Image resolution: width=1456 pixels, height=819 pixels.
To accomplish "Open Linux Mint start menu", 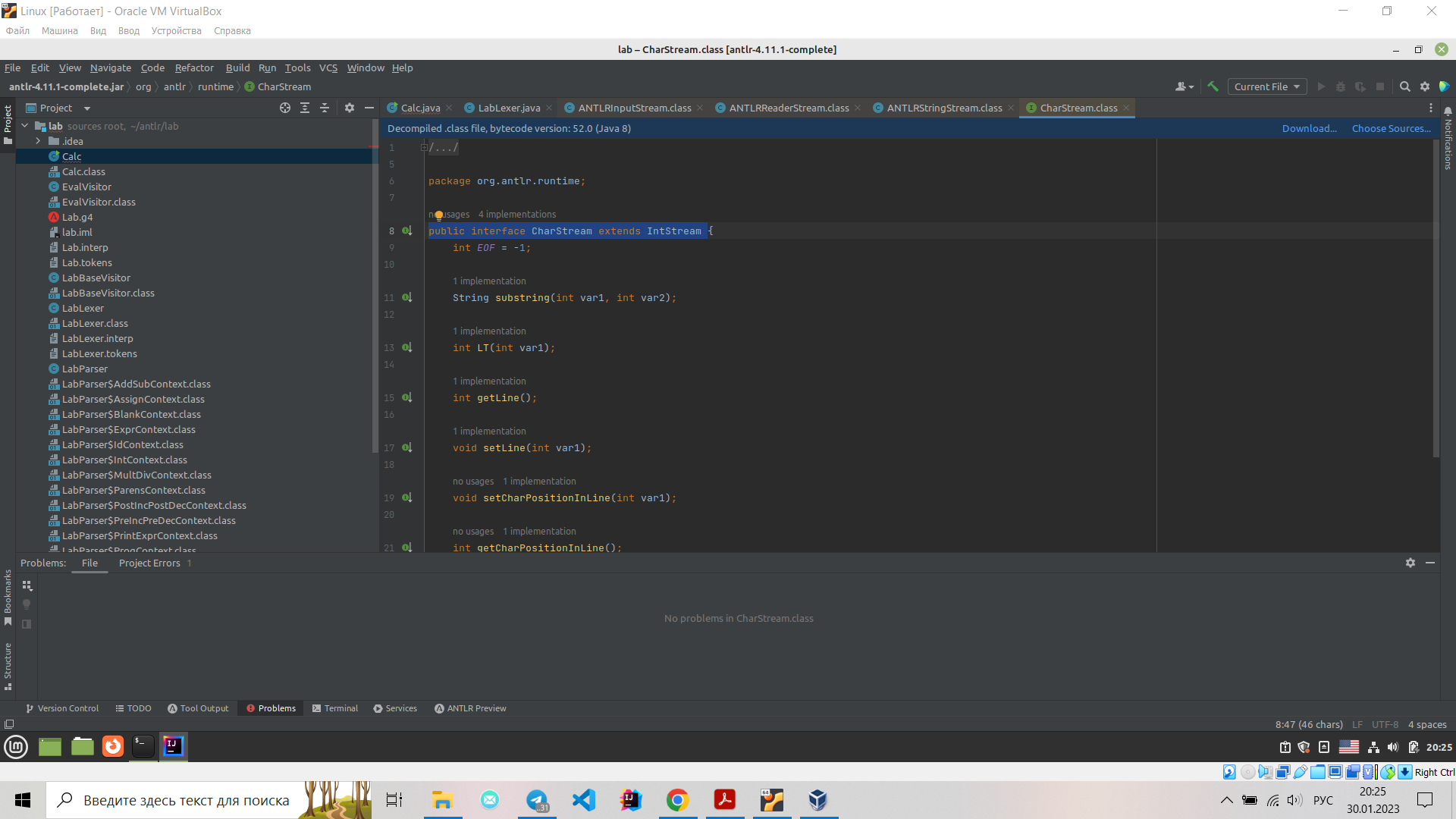I will click(x=16, y=747).
